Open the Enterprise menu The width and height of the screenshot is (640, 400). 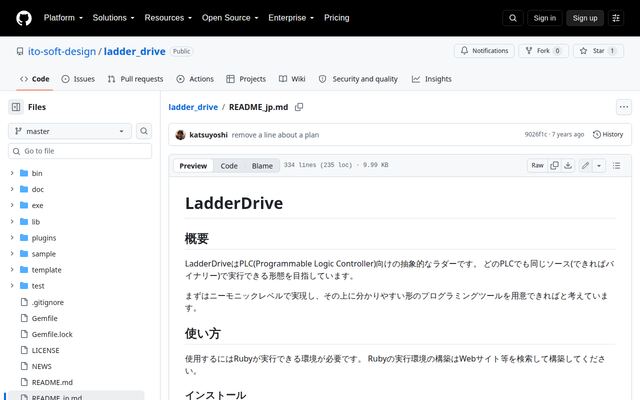point(291,18)
